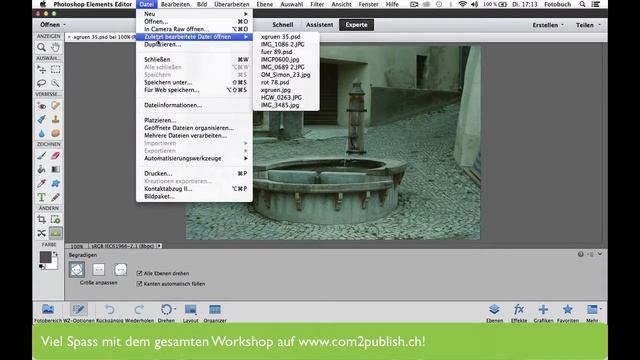Click the Wiederholen redo arrow
This screenshot has height=360, width=640.
click(139, 313)
